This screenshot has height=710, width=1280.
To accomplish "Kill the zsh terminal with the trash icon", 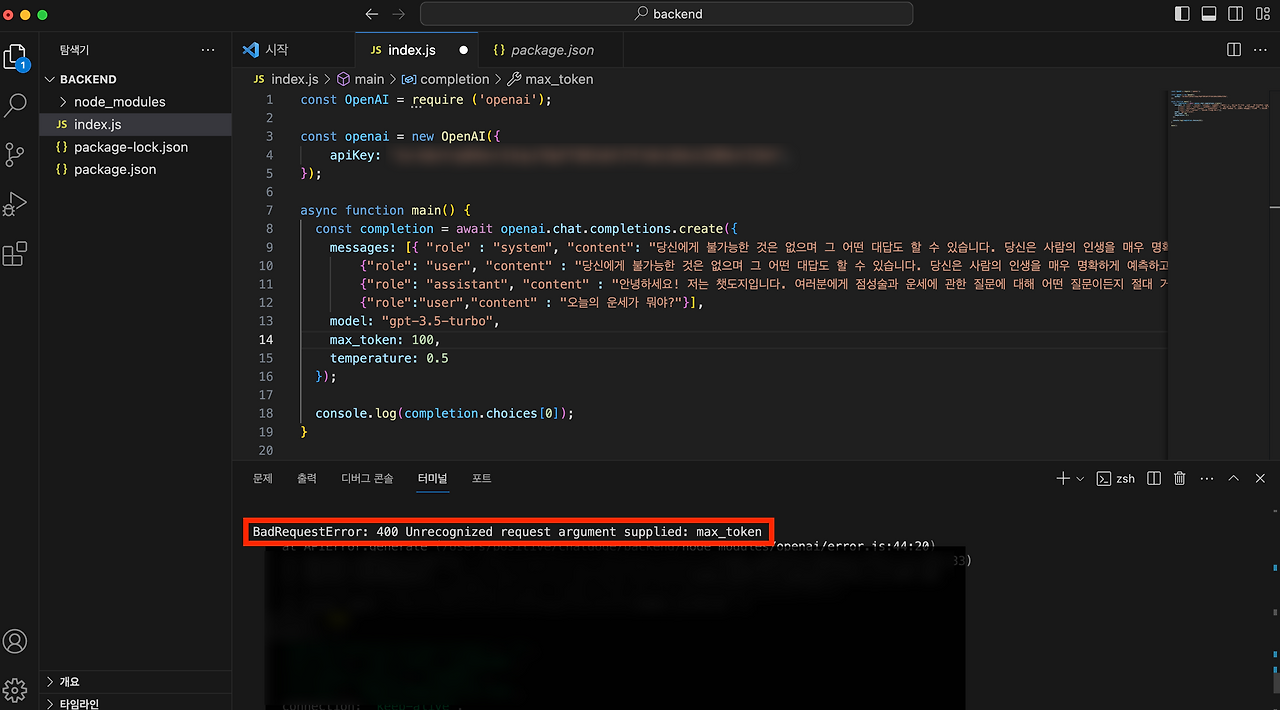I will [1179, 478].
